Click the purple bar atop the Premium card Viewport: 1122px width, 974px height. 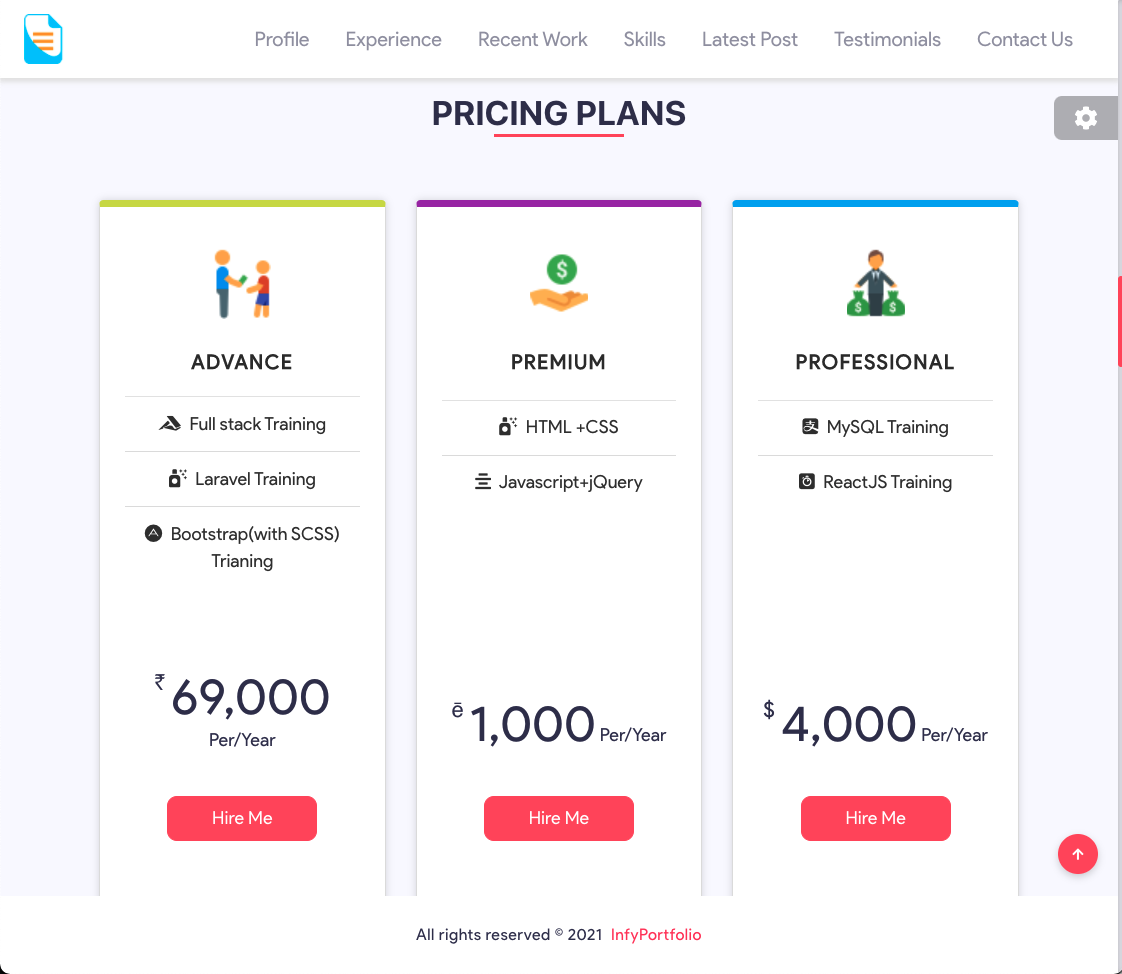[558, 201]
